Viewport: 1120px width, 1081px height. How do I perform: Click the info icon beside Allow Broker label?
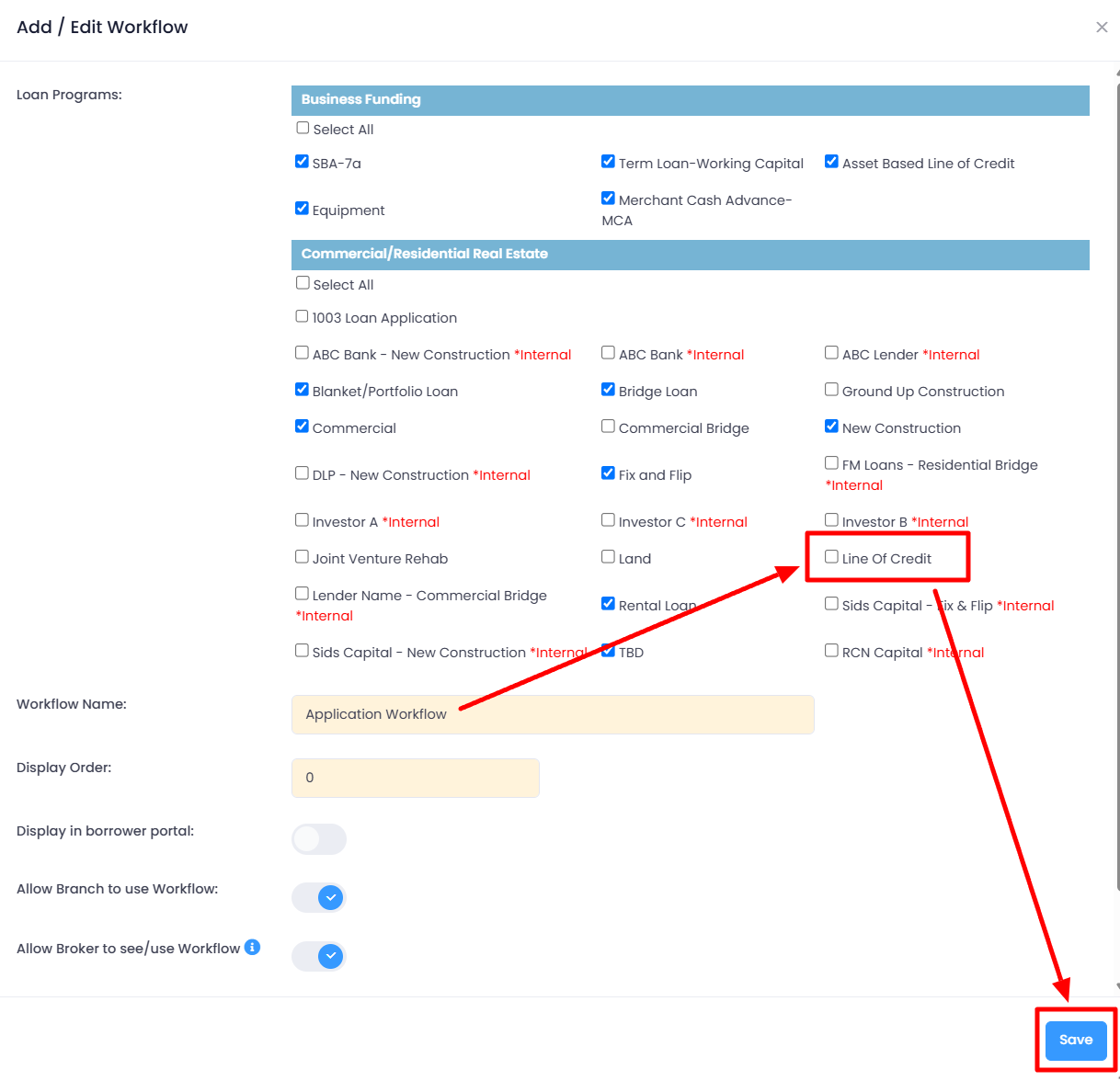pyautogui.click(x=252, y=947)
